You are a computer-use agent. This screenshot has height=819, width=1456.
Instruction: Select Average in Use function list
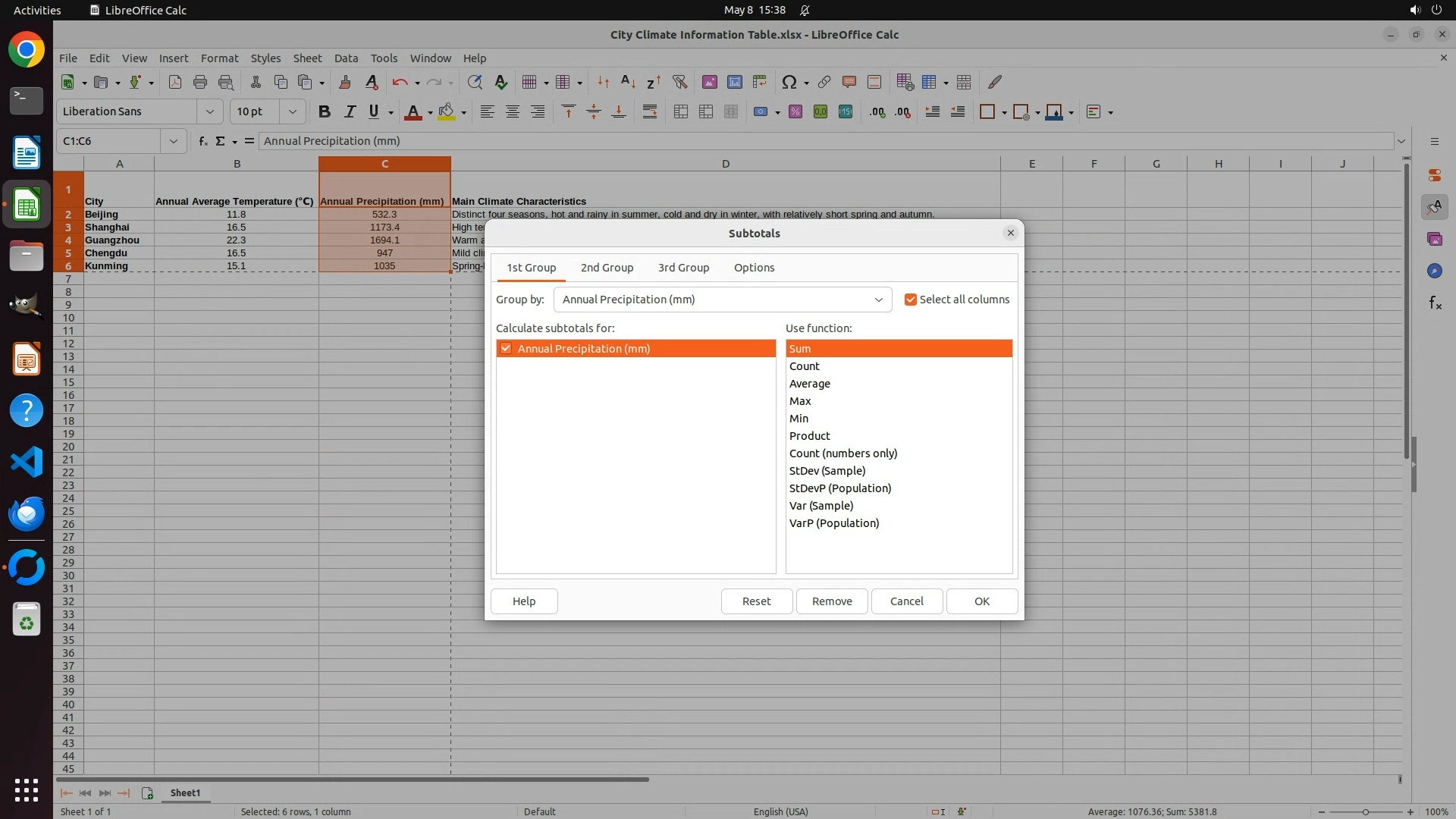810,384
